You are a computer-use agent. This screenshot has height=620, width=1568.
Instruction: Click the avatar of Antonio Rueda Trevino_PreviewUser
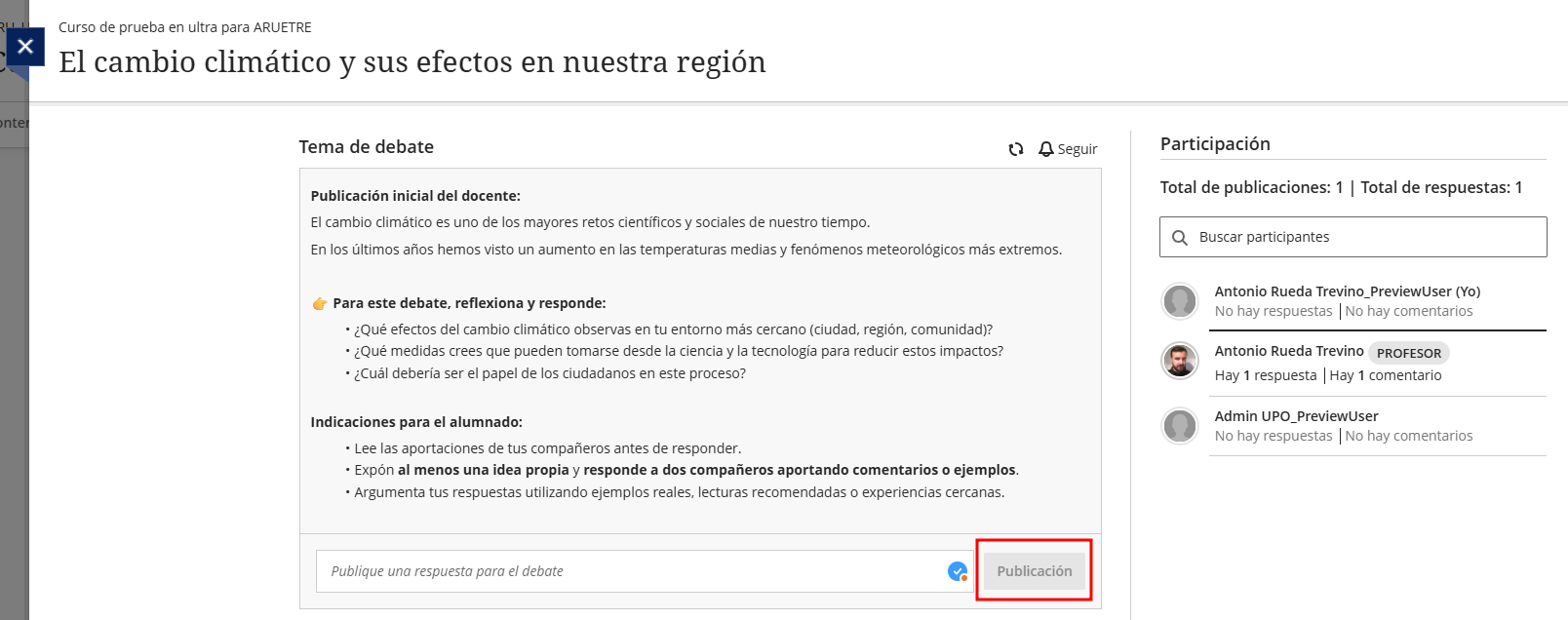coord(1179,301)
